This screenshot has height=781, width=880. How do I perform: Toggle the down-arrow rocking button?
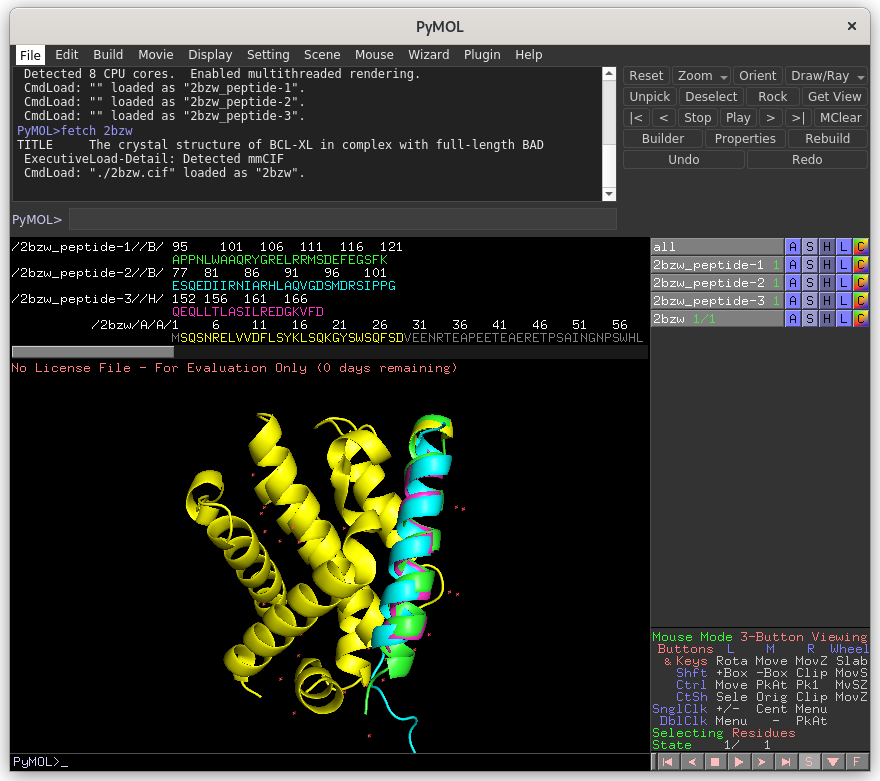833,761
